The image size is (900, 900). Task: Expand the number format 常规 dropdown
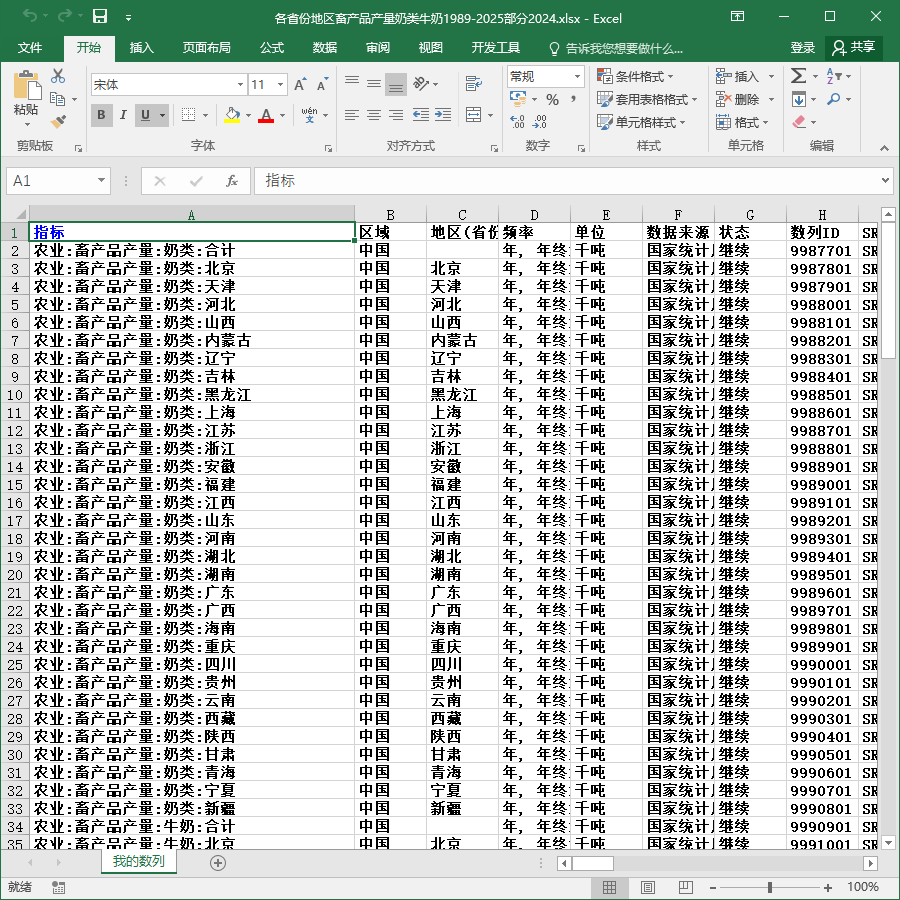577,76
